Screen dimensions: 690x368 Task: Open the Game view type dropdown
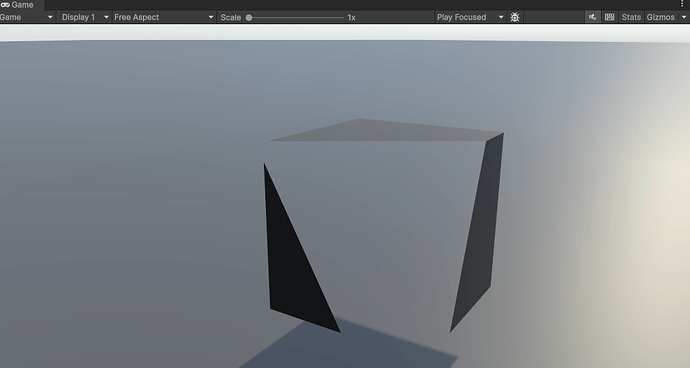click(x=26, y=17)
